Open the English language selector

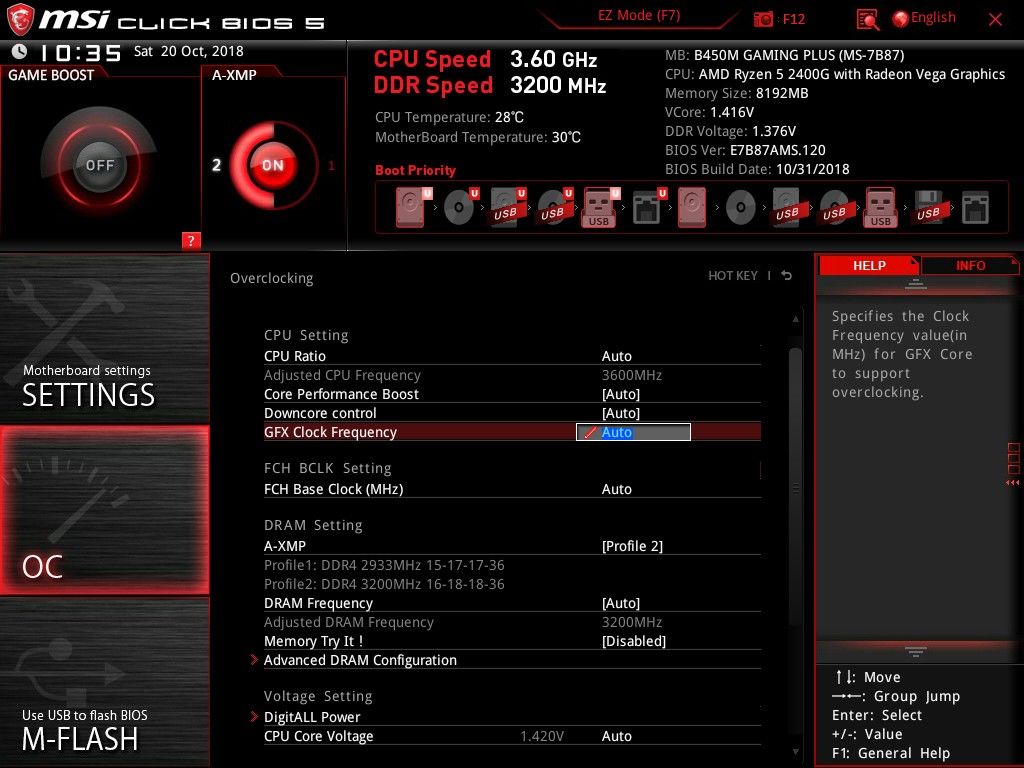924,18
